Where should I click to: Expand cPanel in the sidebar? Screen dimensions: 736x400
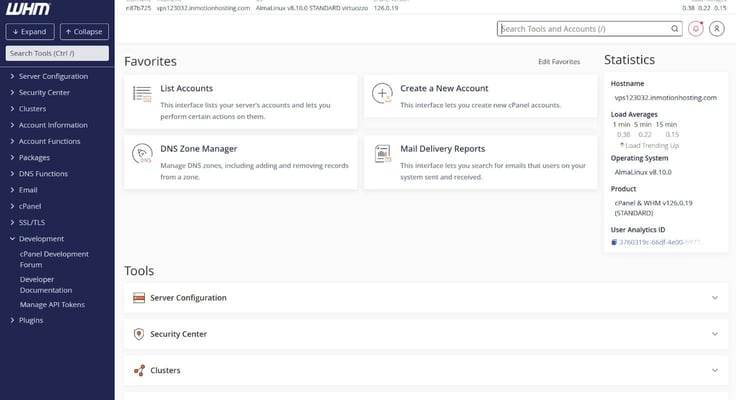click(x=12, y=206)
